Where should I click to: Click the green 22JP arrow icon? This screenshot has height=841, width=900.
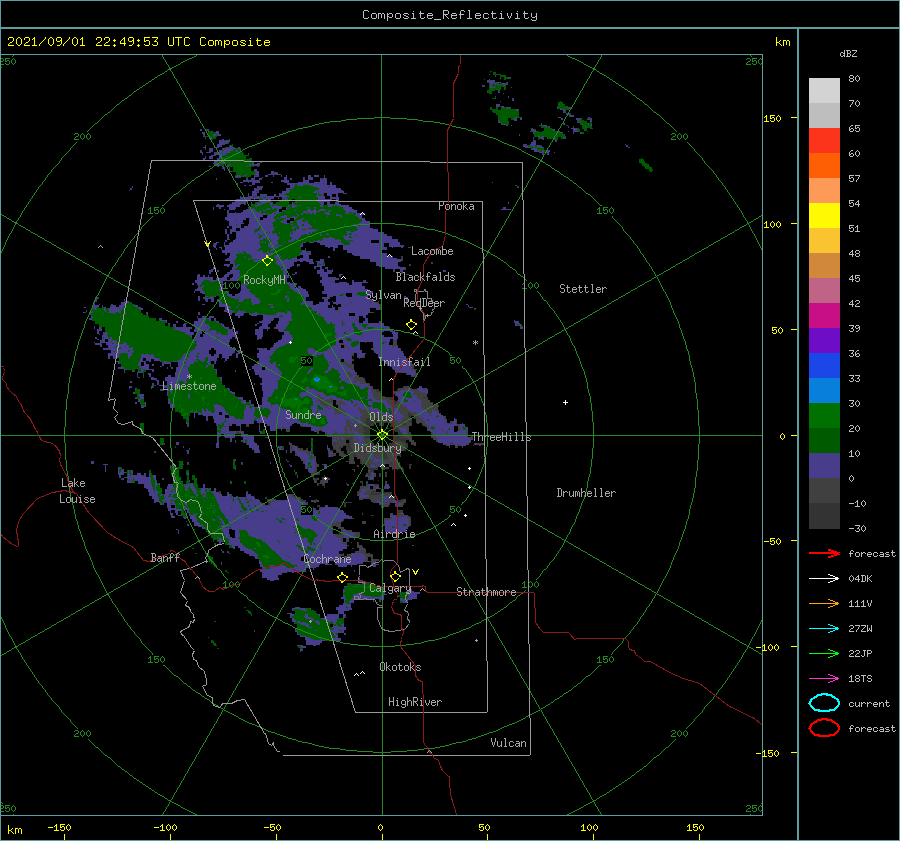pyautogui.click(x=824, y=653)
